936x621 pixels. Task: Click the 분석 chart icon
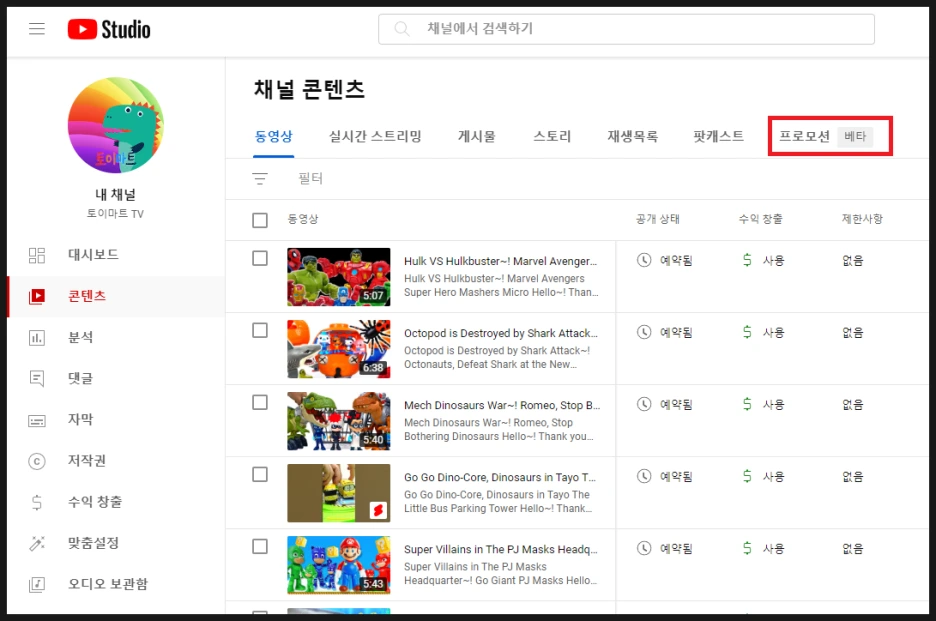(x=37, y=338)
